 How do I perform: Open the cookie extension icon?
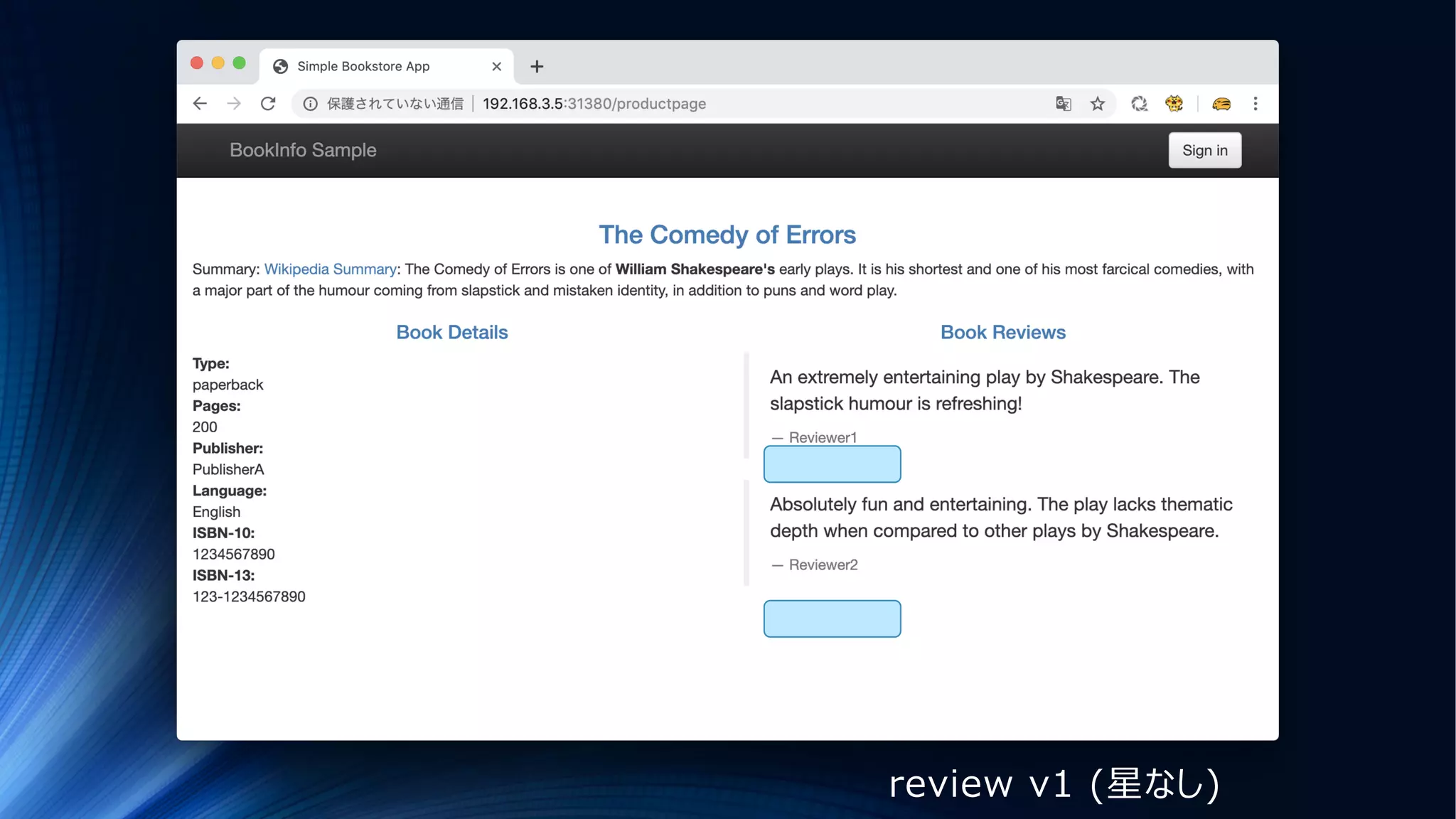click(1174, 104)
